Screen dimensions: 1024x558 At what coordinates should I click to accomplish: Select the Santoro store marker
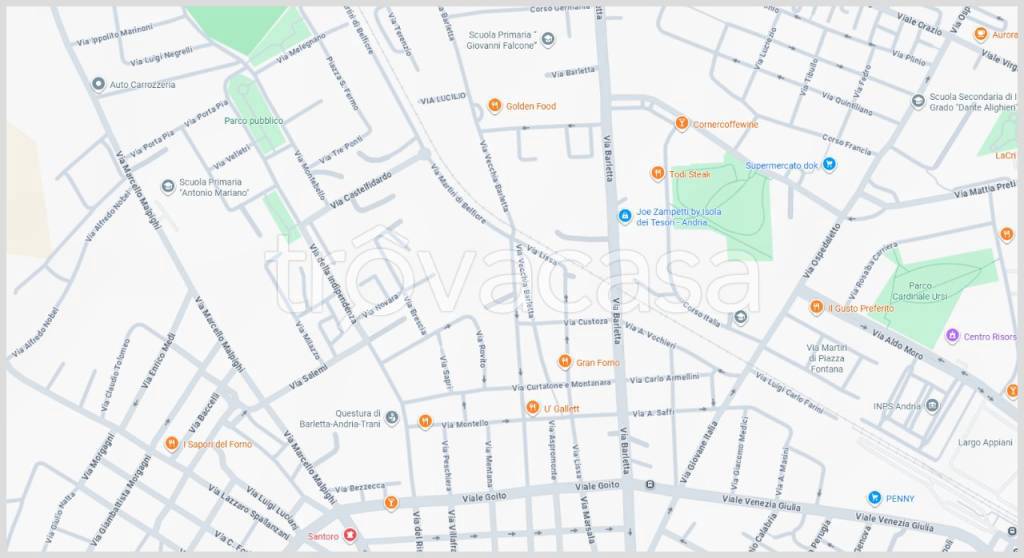point(350,536)
